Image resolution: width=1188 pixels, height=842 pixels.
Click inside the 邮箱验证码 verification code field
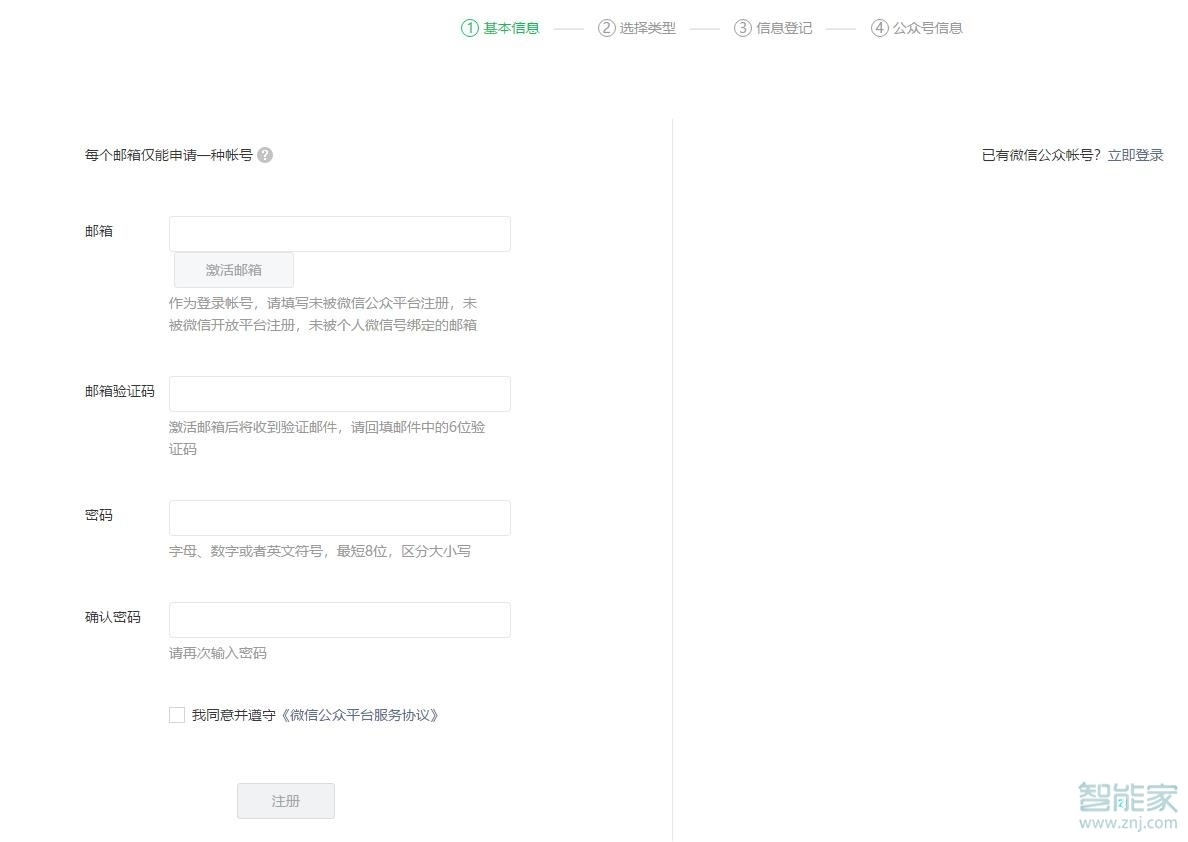(x=339, y=393)
